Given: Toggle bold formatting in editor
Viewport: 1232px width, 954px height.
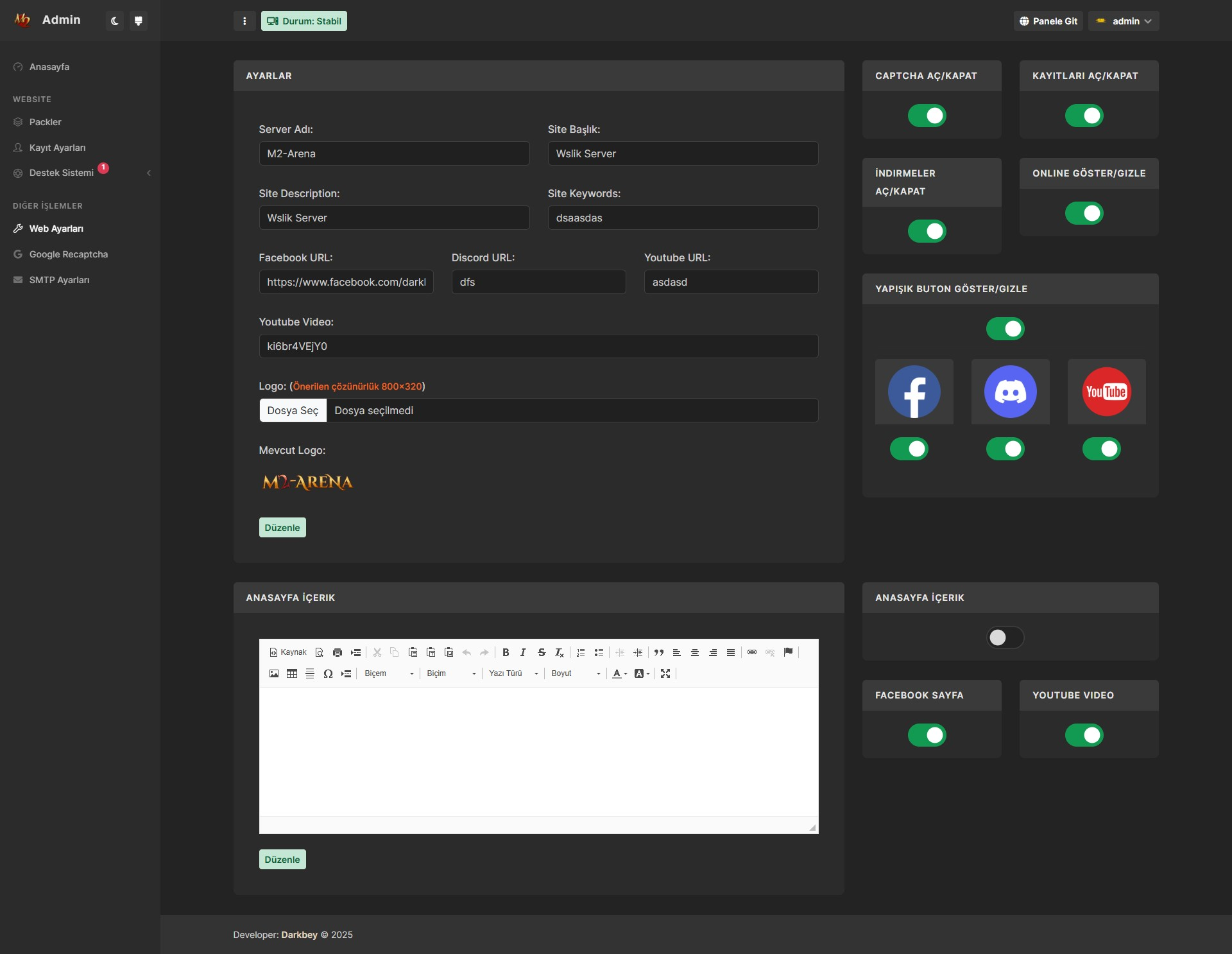Looking at the screenshot, I should tap(506, 652).
